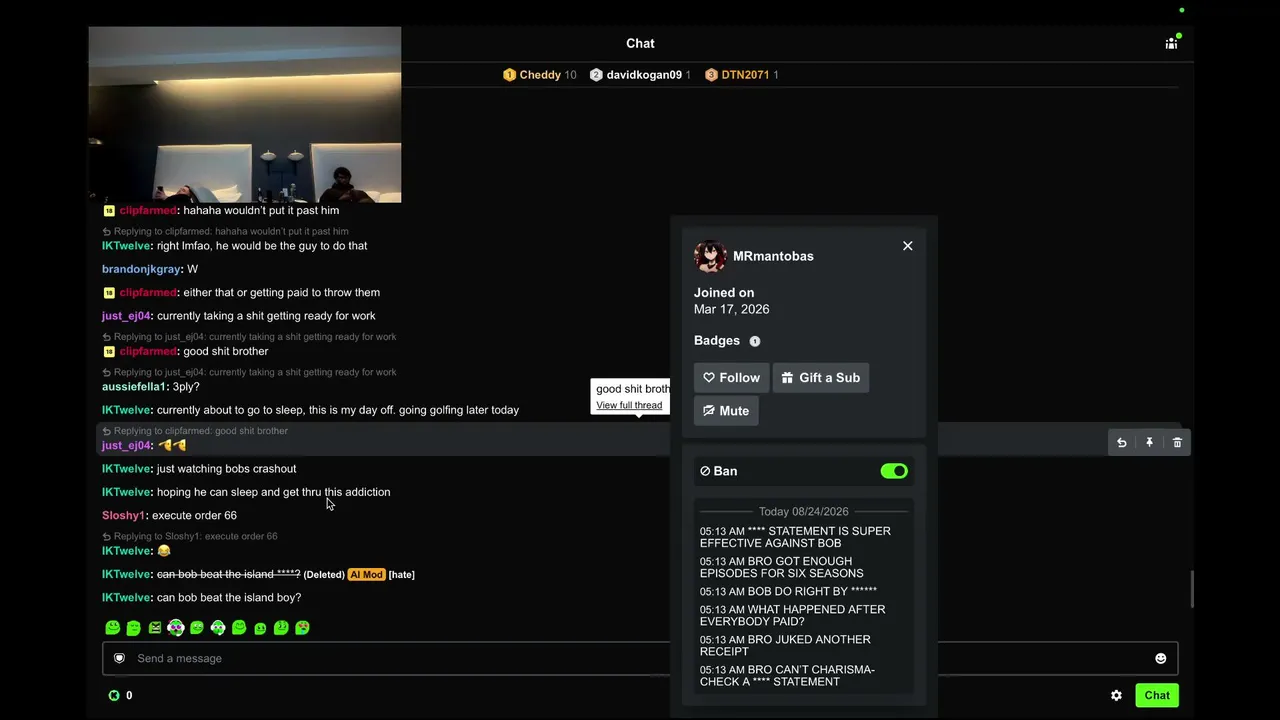Click the gold rank 1 badge beside Cheddy
This screenshot has width=1280, height=720.
[x=509, y=75]
